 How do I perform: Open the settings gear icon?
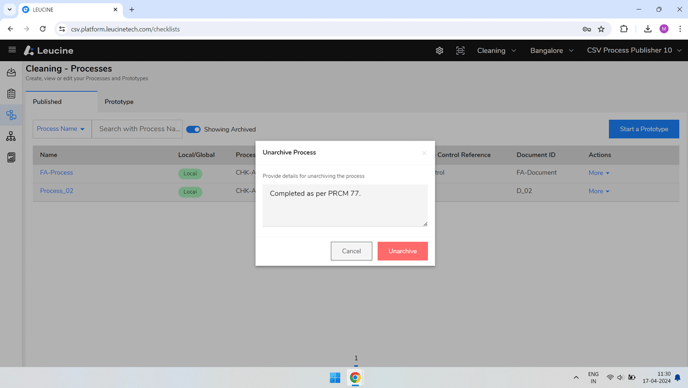(439, 50)
